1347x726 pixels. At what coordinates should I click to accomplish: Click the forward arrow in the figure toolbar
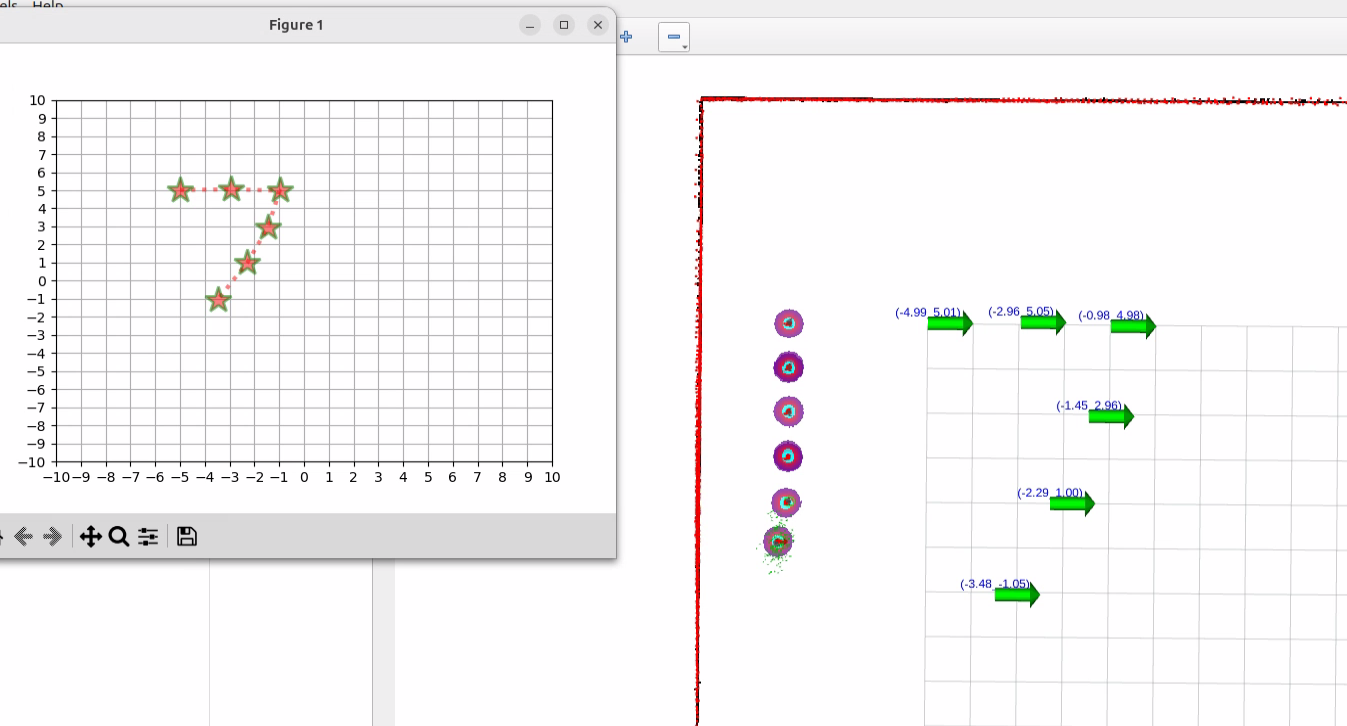point(53,537)
